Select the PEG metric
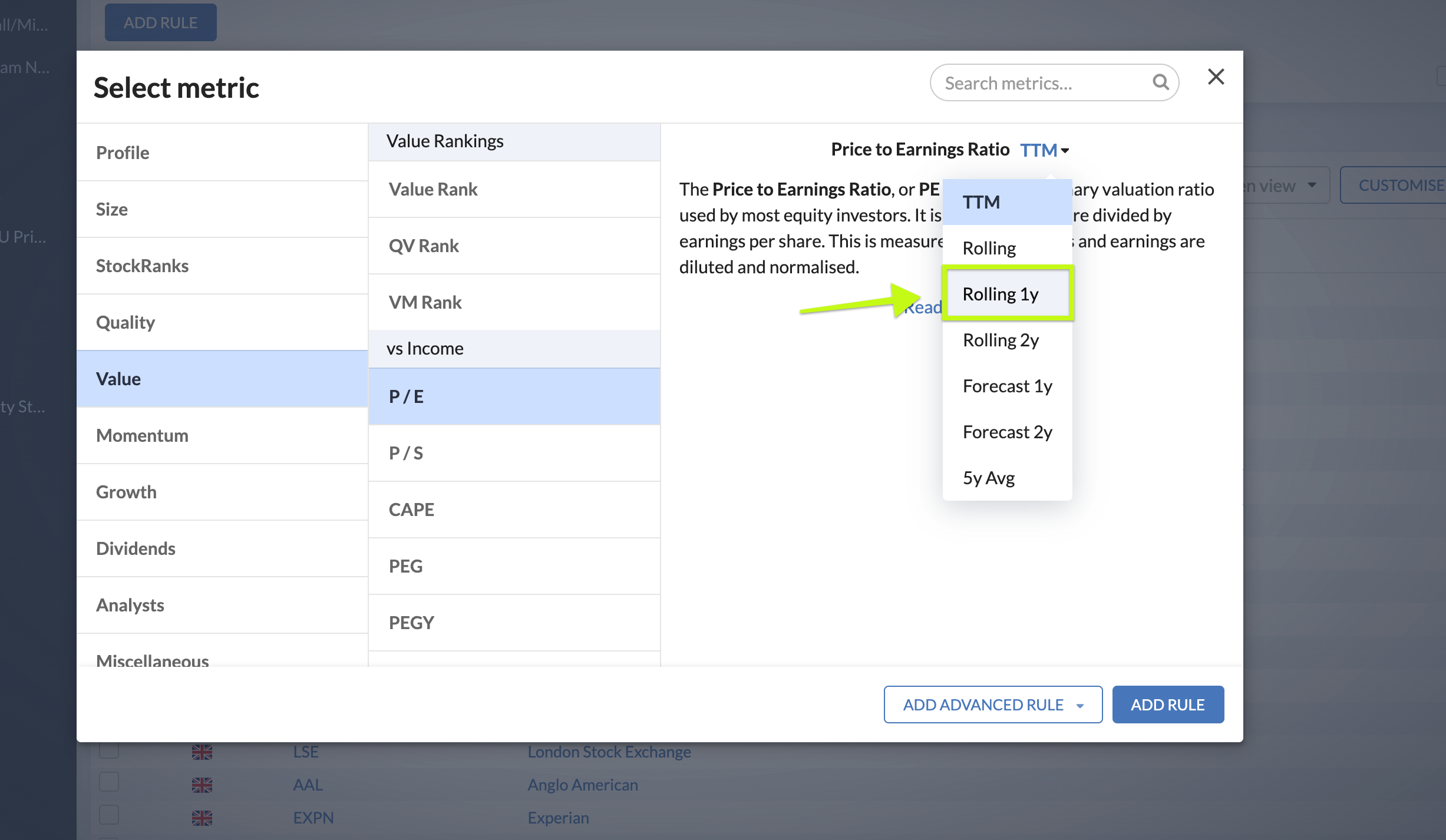Viewport: 1446px width, 840px height. pos(514,566)
